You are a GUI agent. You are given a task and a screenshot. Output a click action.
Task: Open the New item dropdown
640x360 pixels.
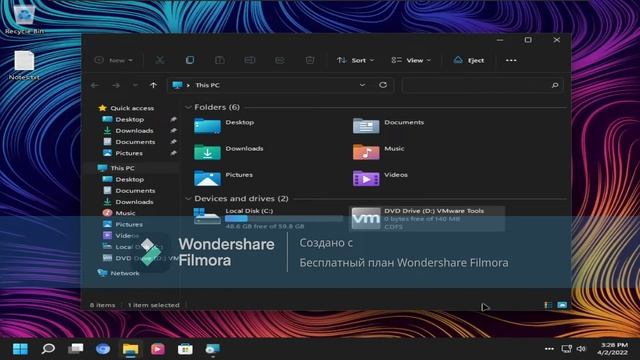[113, 60]
